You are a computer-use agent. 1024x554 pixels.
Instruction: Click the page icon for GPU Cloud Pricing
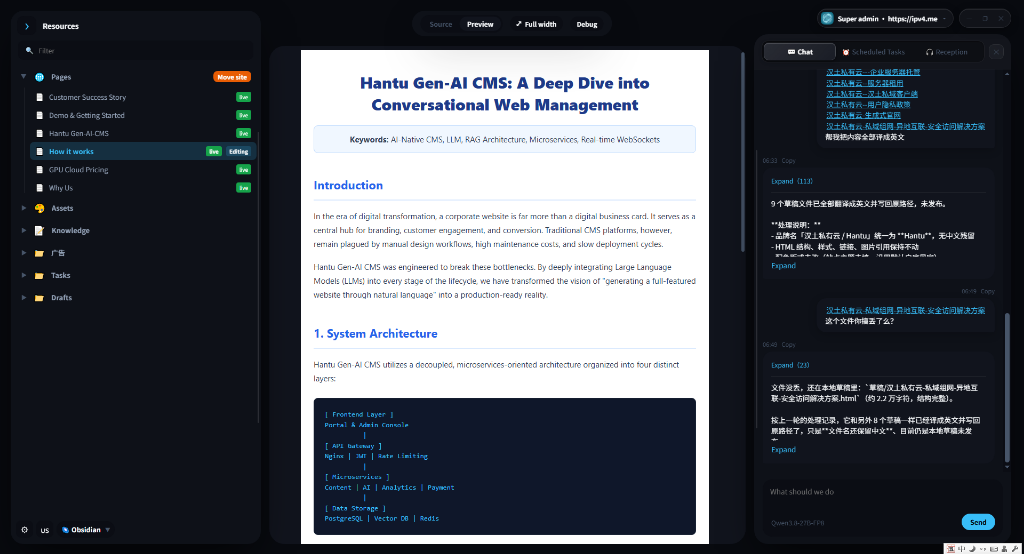40,170
